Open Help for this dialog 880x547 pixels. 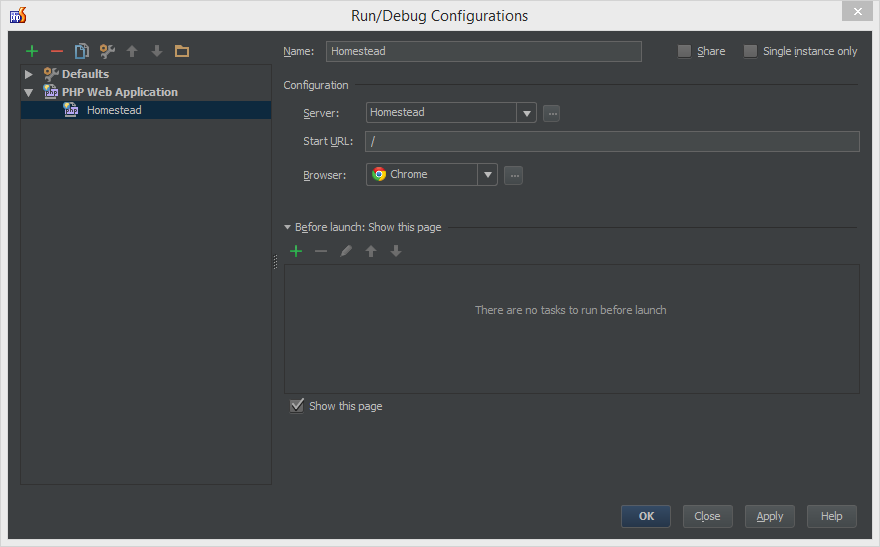coord(832,516)
